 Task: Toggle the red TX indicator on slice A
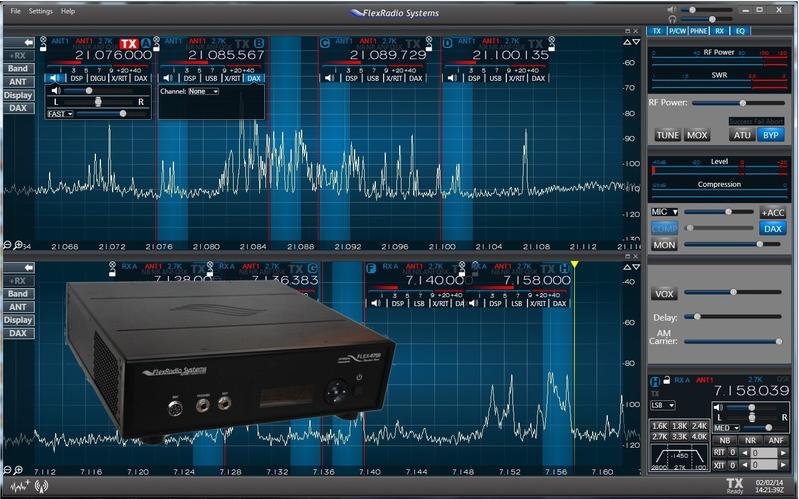pos(128,44)
